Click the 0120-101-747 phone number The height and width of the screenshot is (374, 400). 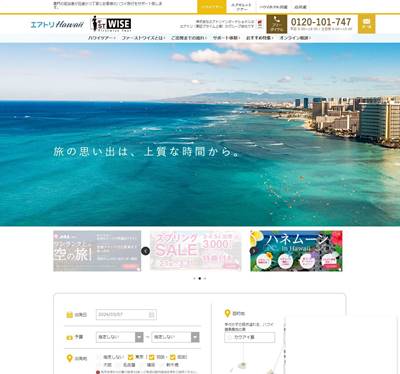point(321,22)
